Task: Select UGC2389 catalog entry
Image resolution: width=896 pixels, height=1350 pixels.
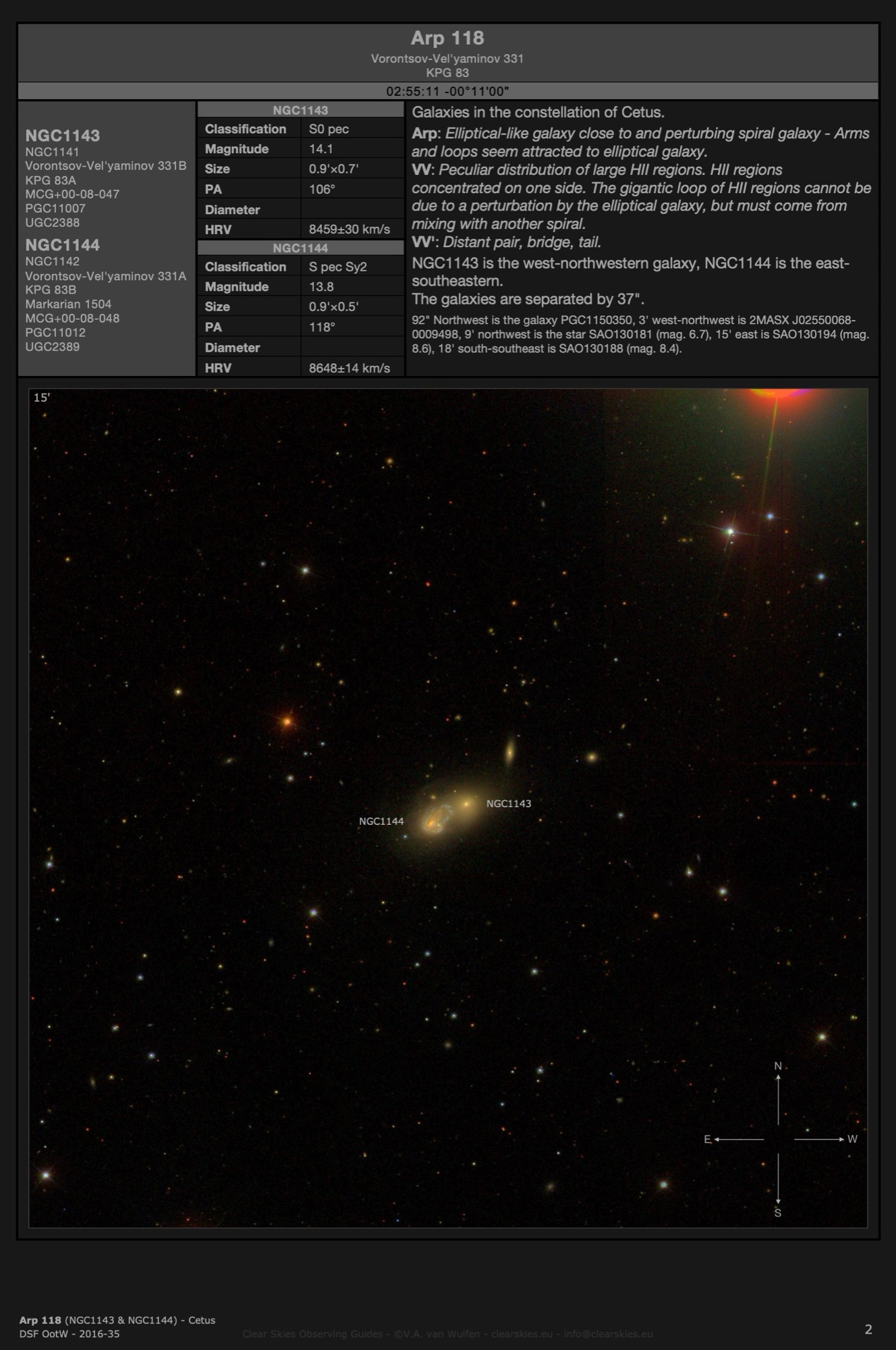Action: point(53,347)
